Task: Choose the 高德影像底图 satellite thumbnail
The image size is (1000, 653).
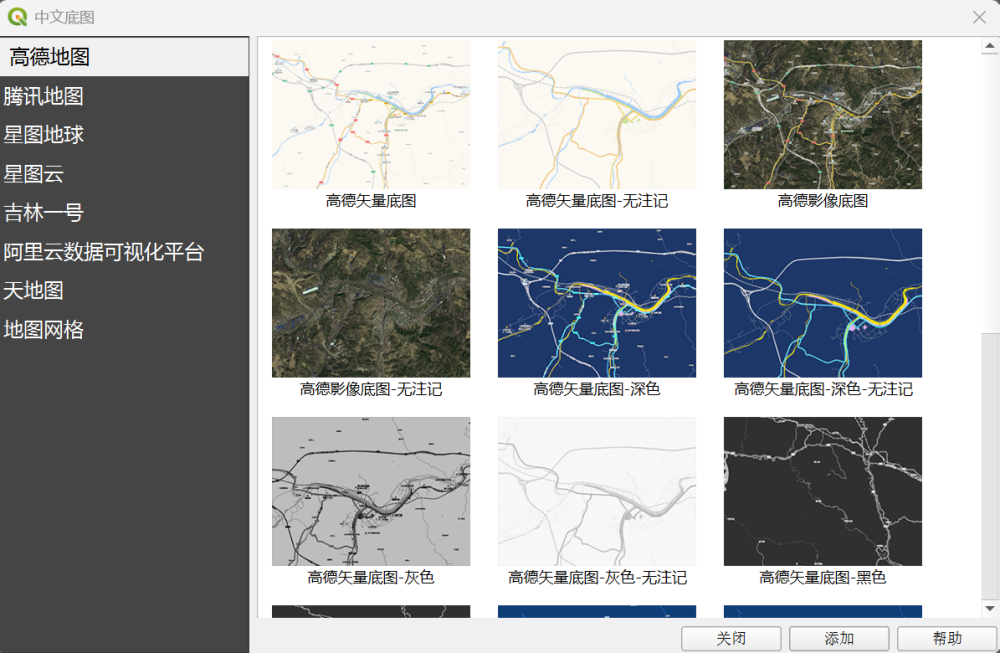Action: point(822,115)
